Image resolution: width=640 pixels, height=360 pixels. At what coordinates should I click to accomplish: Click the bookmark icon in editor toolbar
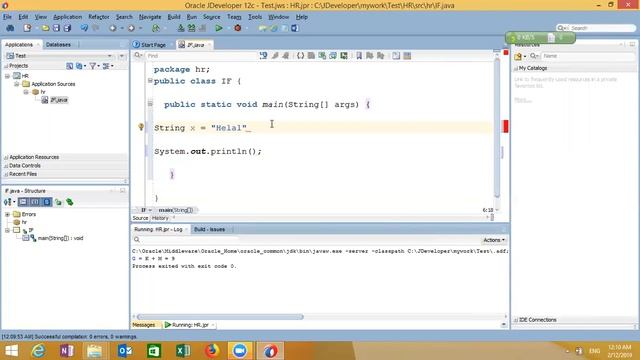359,56
